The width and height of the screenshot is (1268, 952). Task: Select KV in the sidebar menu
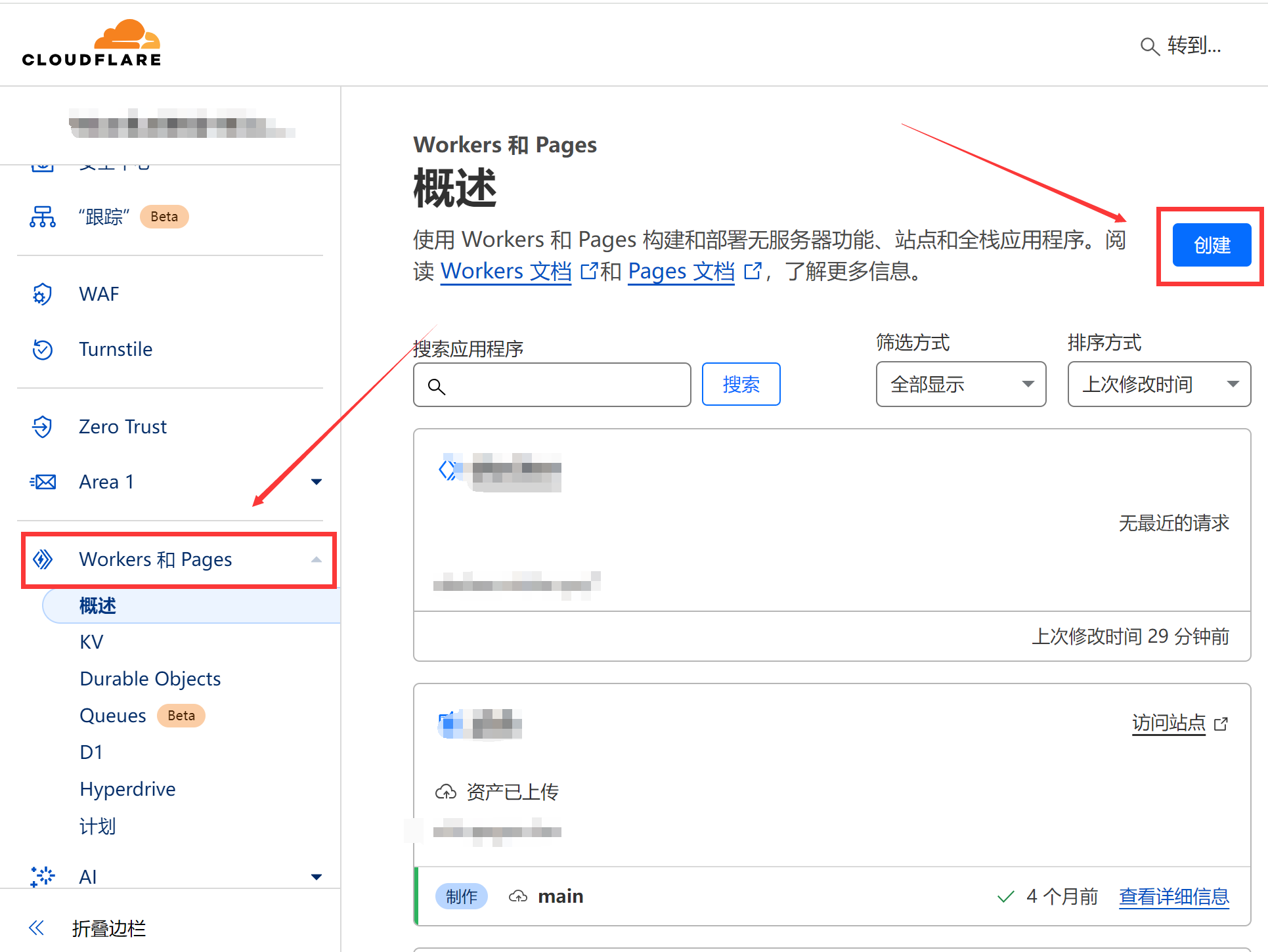[91, 641]
